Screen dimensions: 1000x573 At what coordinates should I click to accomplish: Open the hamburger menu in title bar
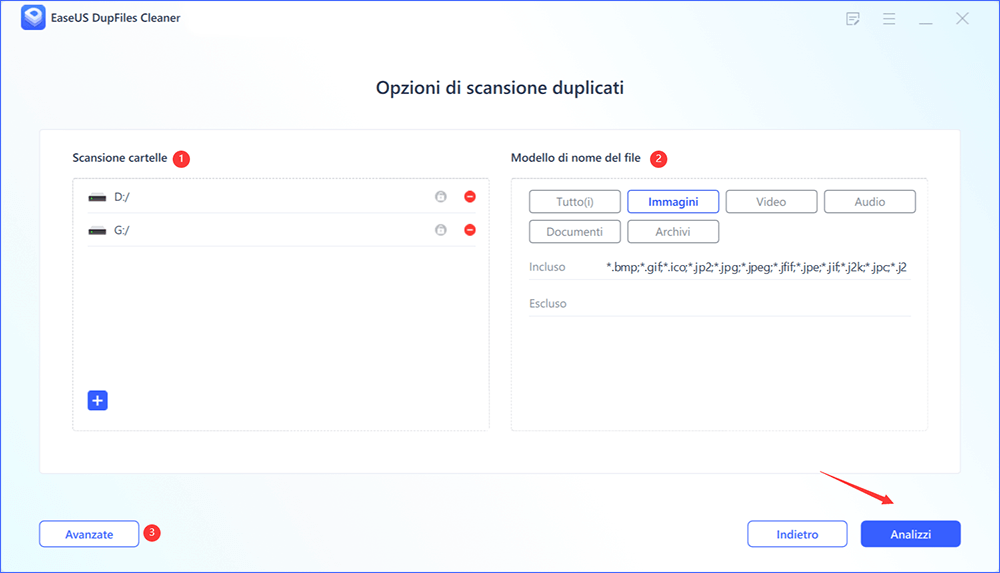click(x=889, y=19)
